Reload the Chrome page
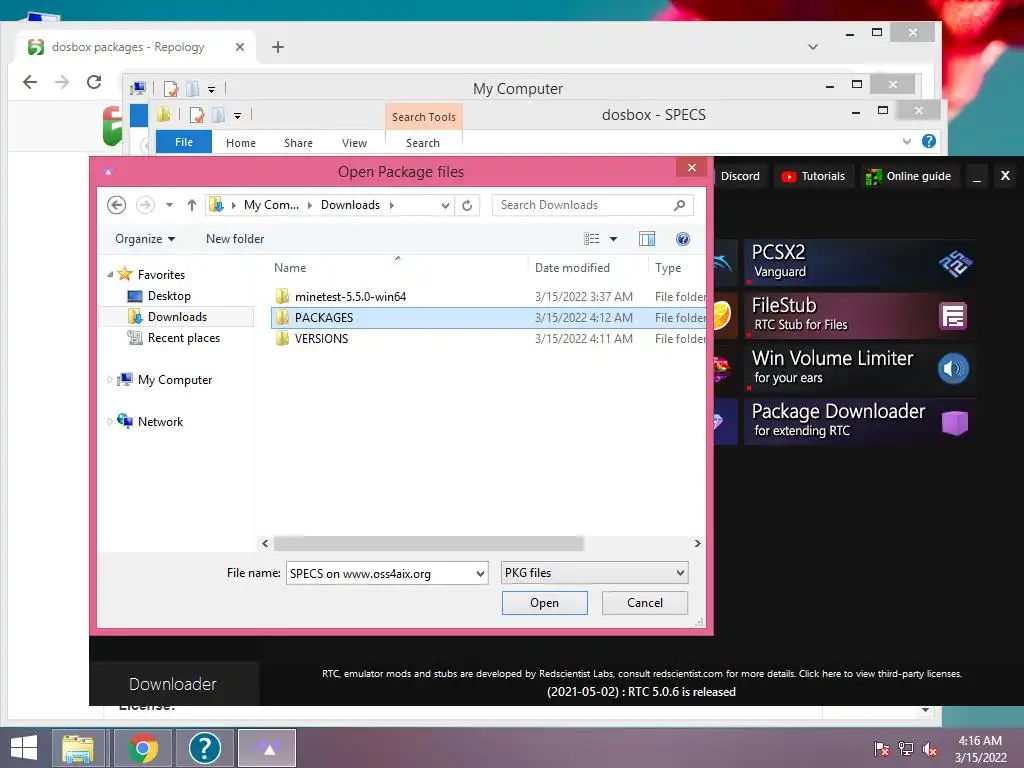 94,82
